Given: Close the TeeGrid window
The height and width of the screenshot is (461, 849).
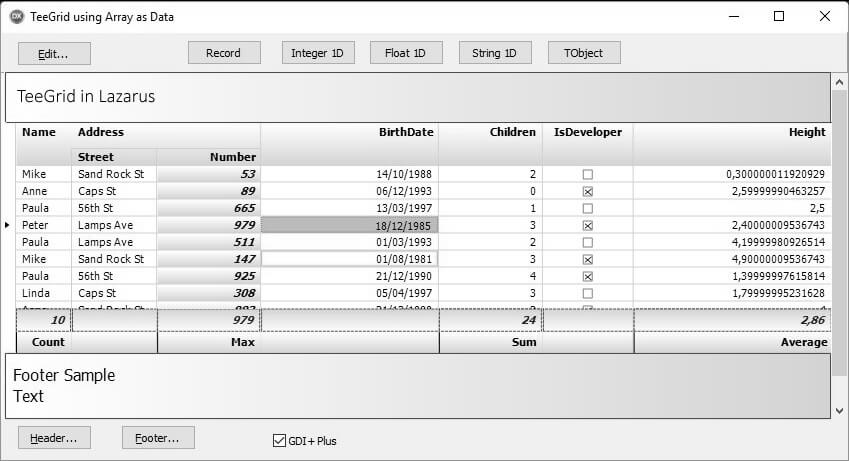Looking at the screenshot, I should coord(825,16).
